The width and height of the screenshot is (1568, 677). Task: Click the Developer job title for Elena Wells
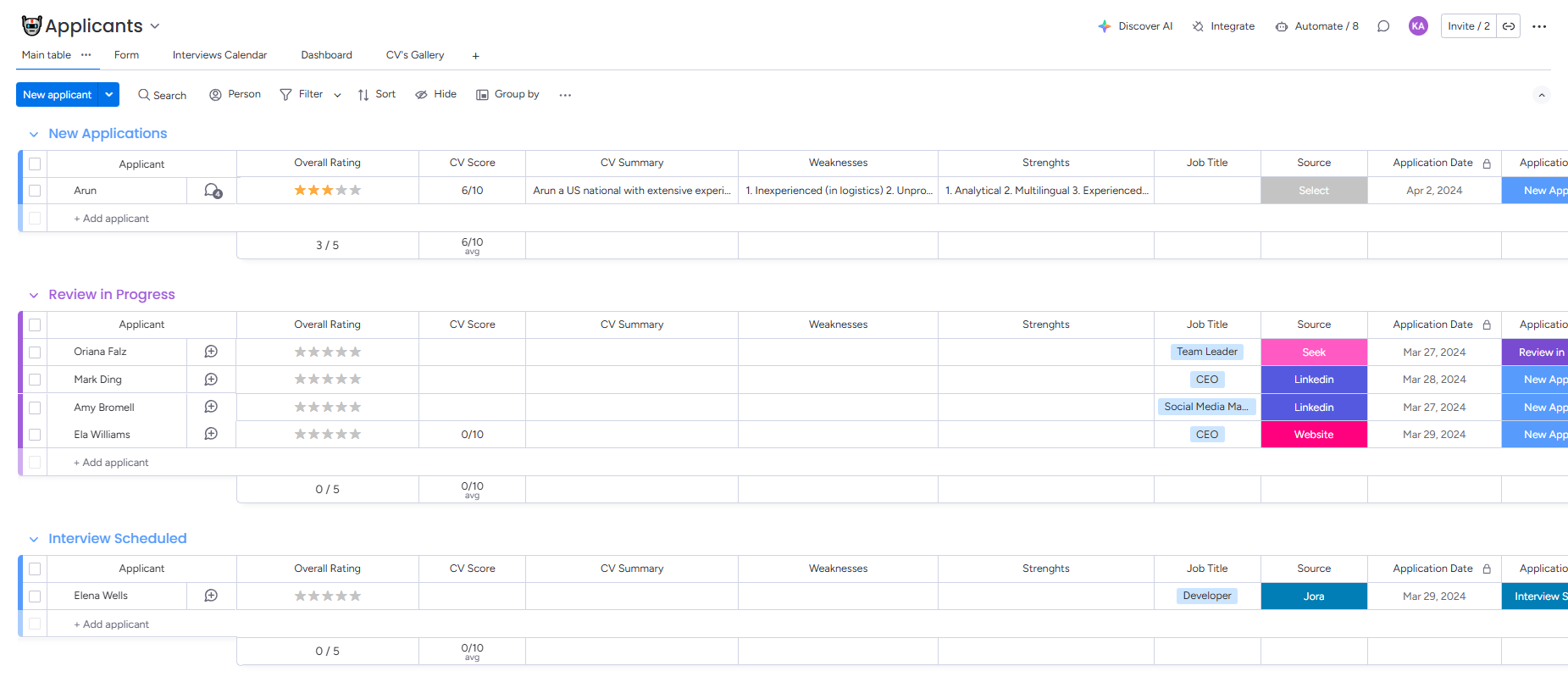click(x=1207, y=596)
